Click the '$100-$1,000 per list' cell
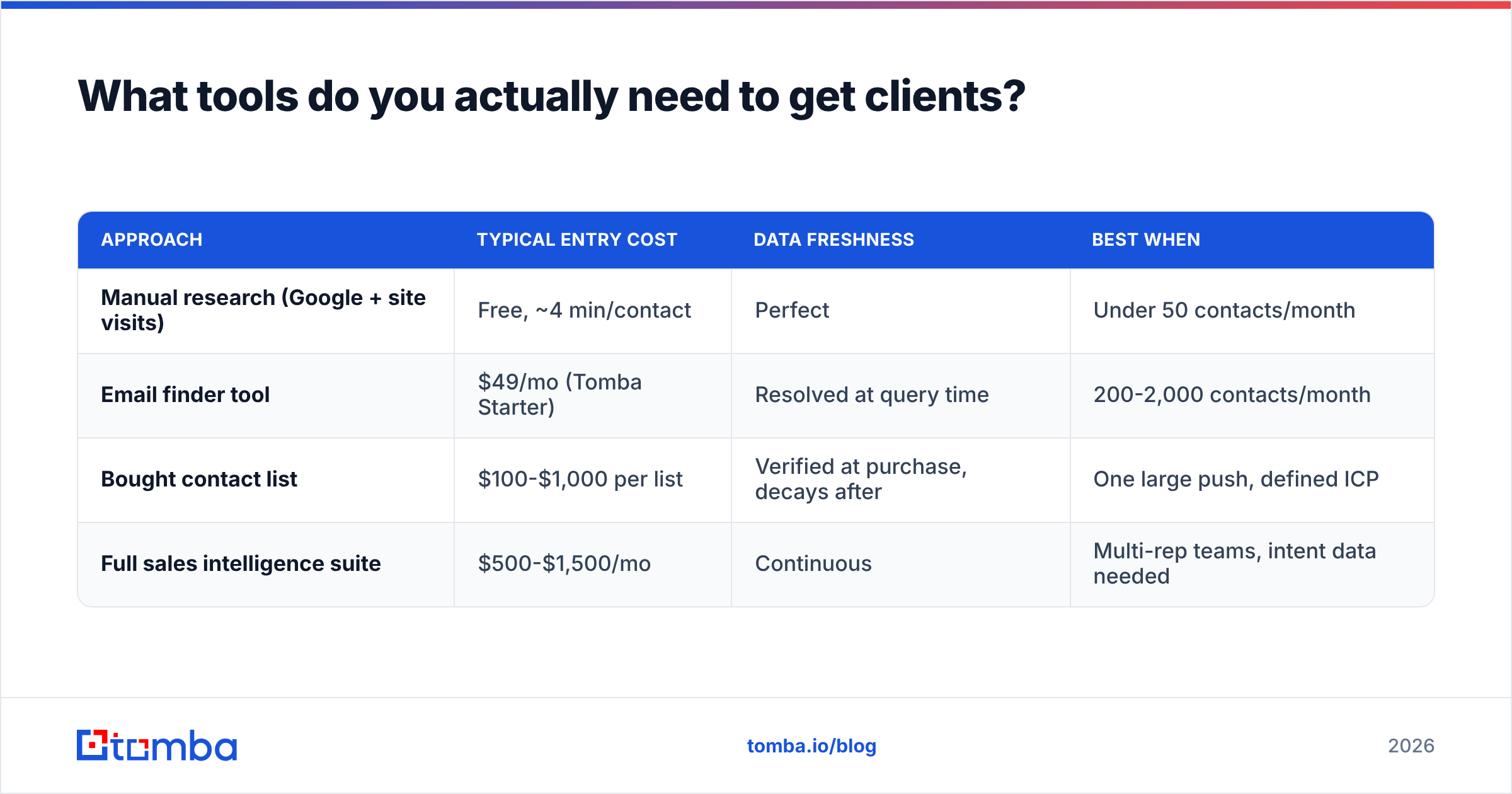 592,480
